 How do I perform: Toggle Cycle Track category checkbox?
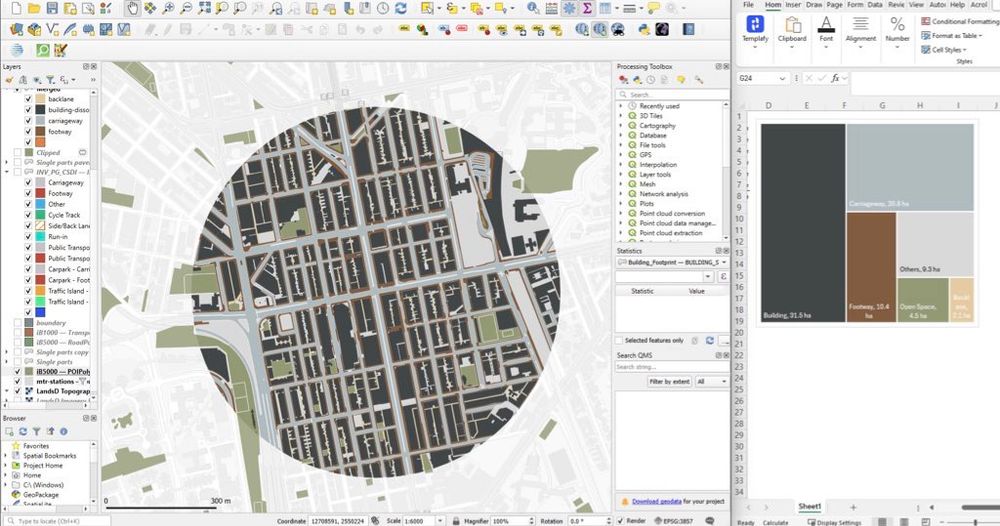(28, 215)
